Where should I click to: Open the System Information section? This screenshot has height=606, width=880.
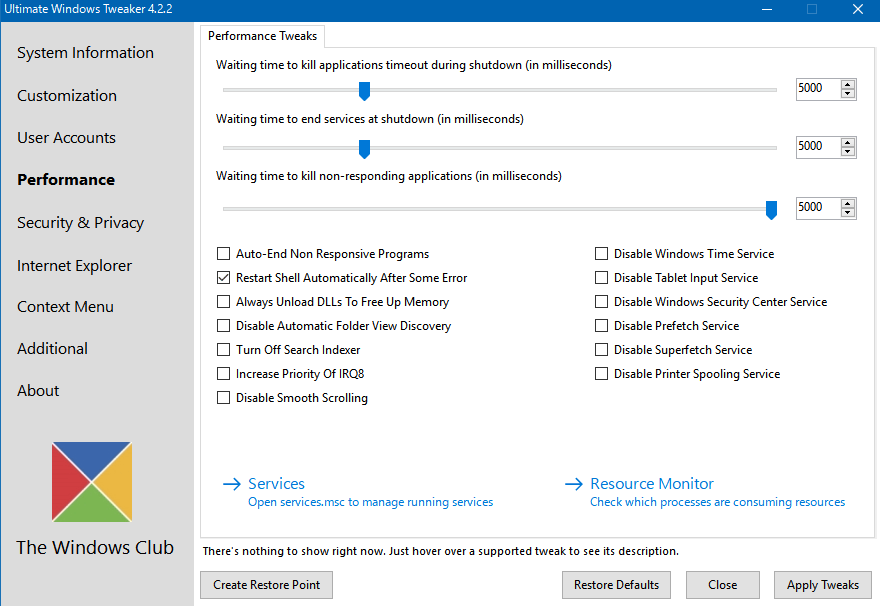pyautogui.click(x=85, y=53)
